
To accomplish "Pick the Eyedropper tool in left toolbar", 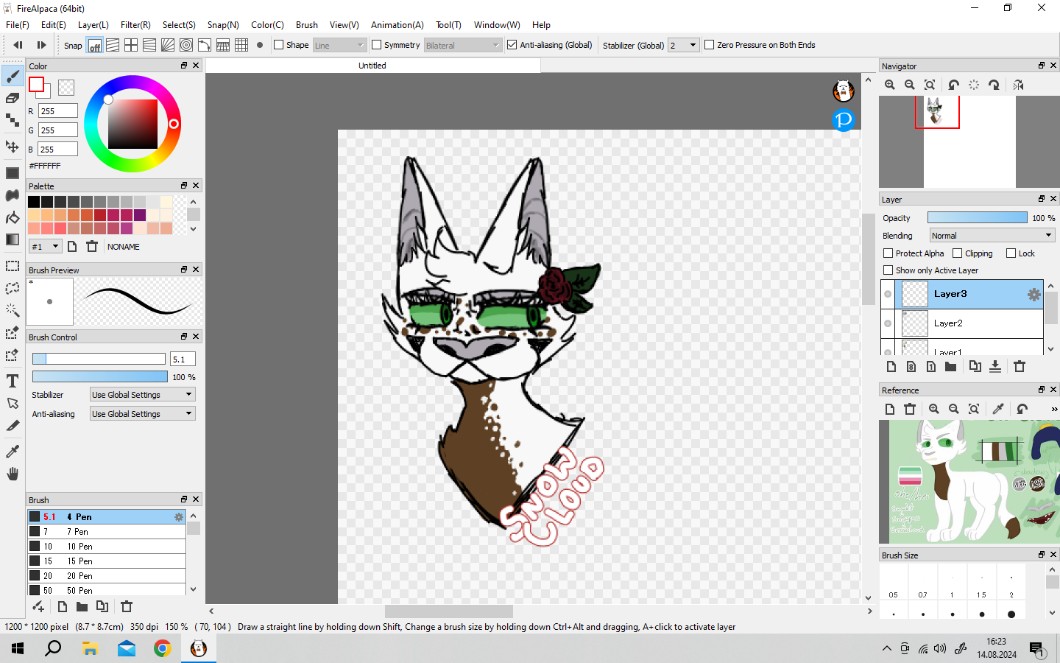I will 13,451.
